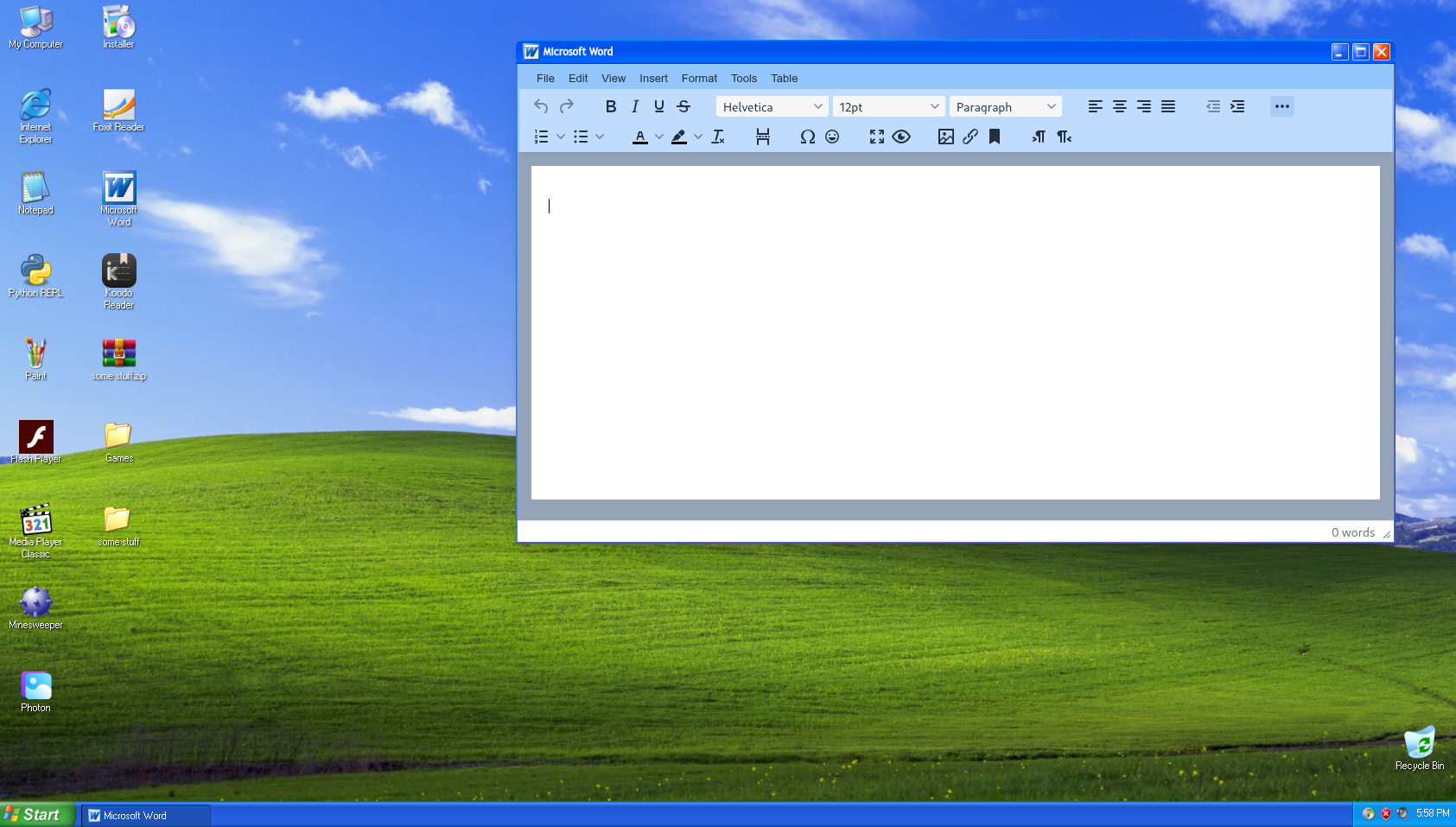Insert a numbered list
The width and height of the screenshot is (1456, 827).
542,137
